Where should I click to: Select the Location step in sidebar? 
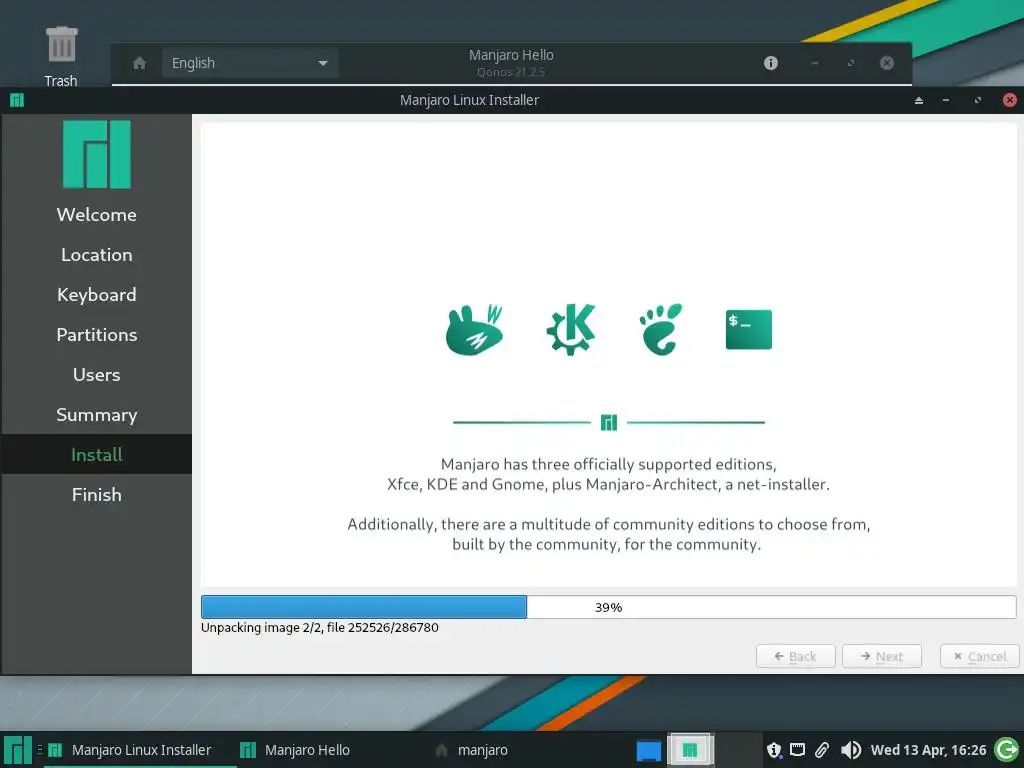(97, 255)
